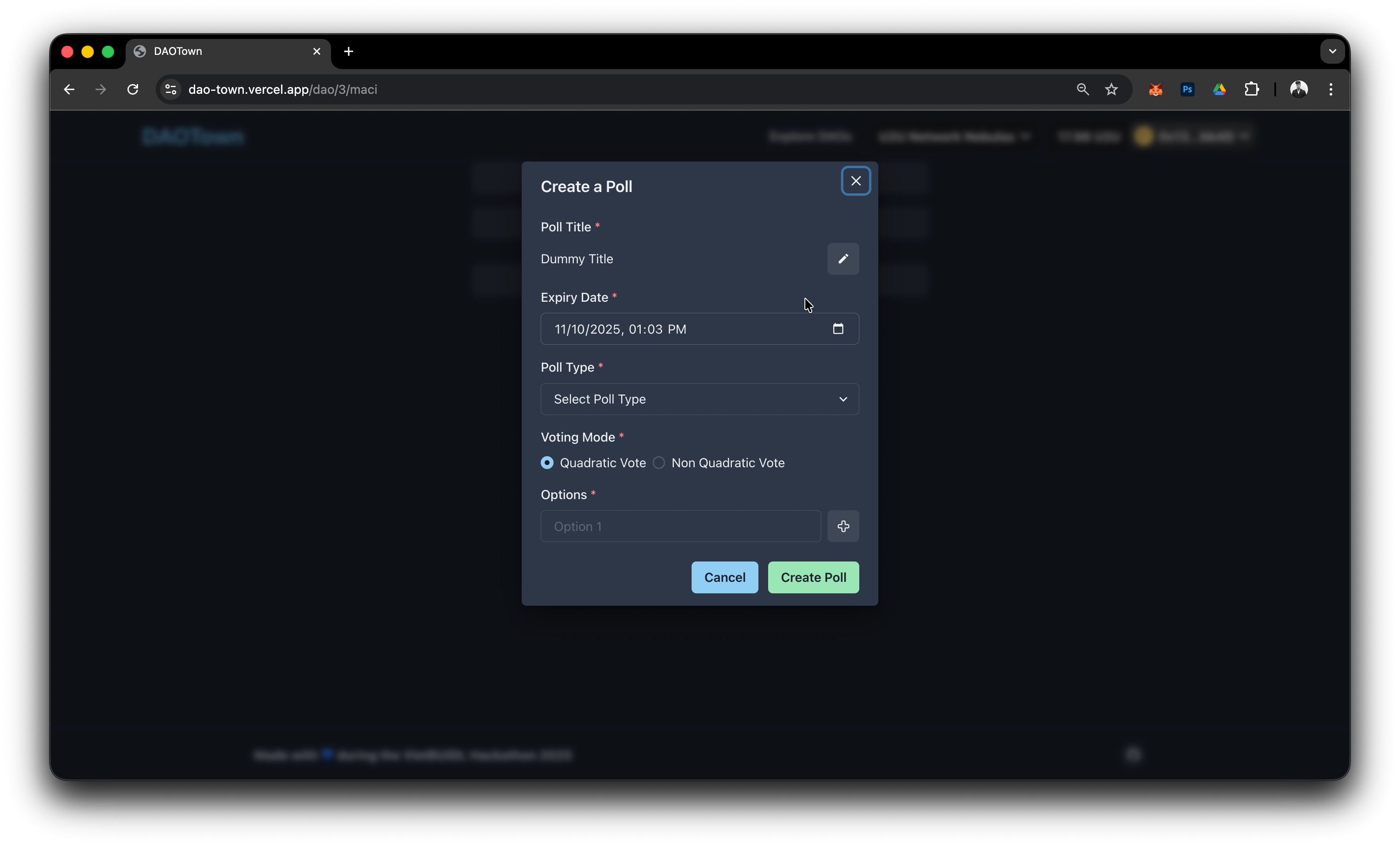The height and width of the screenshot is (846, 1400).
Task: Open Chrome's three-dot menu
Action: pos(1331,89)
